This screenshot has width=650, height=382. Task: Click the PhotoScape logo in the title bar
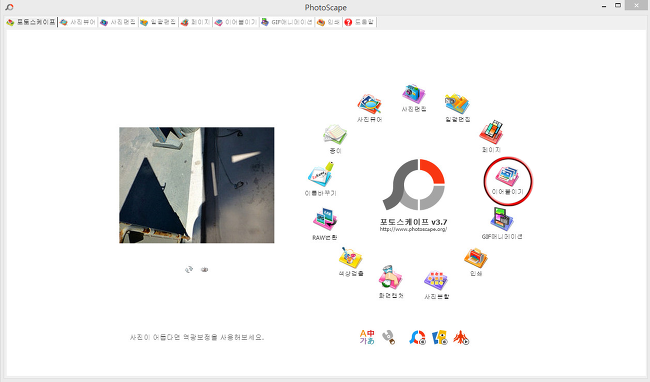(9, 7)
